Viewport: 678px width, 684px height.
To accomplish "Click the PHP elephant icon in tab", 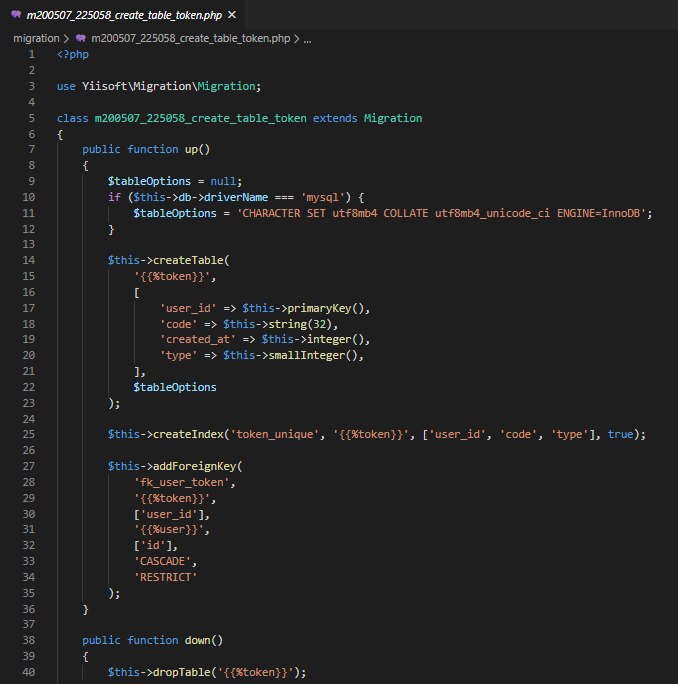I will (x=16, y=15).
